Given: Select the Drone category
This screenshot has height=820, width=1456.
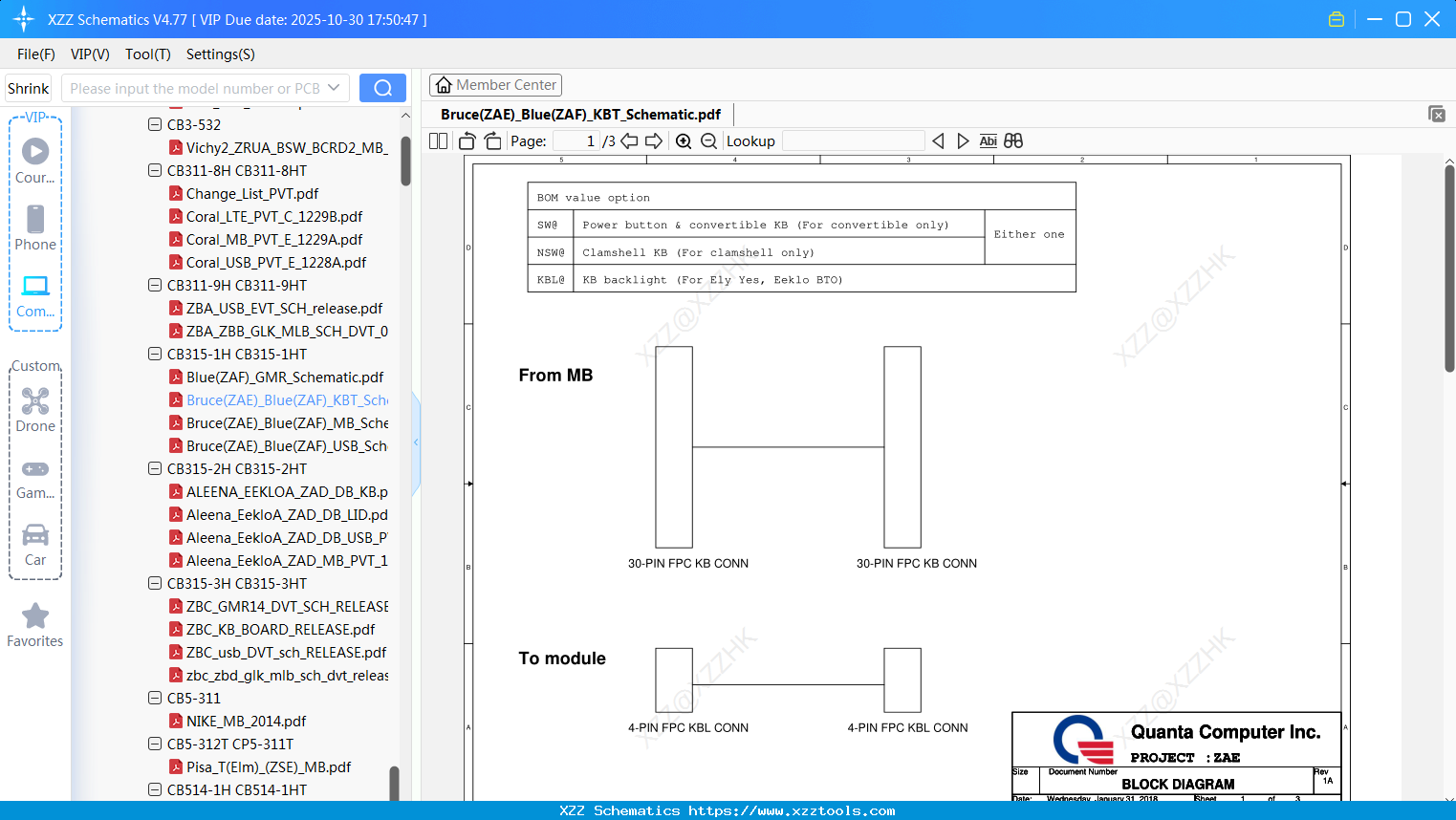Looking at the screenshot, I should click(x=35, y=410).
